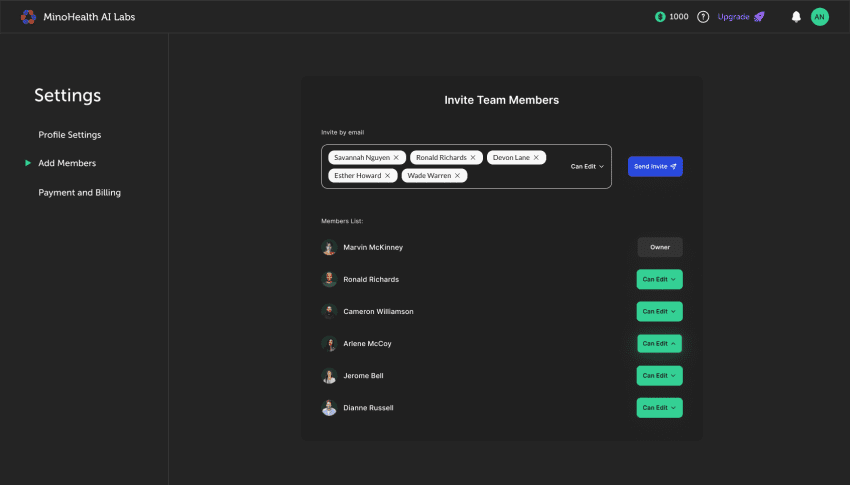The image size is (850, 485).
Task: Click the Savannah Nguyen chip label
Action: tap(362, 158)
